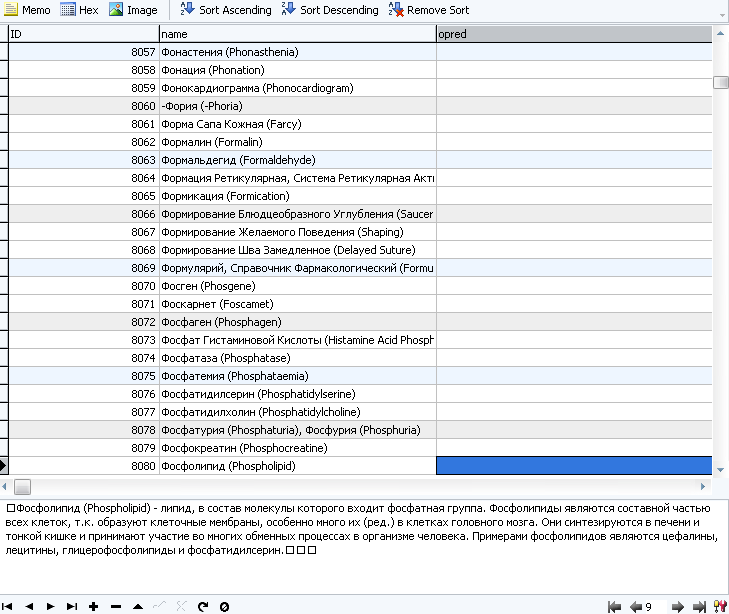Screen dimensions: 729x614
Task: Refresh data with the circular arrow icon
Action: point(203,606)
